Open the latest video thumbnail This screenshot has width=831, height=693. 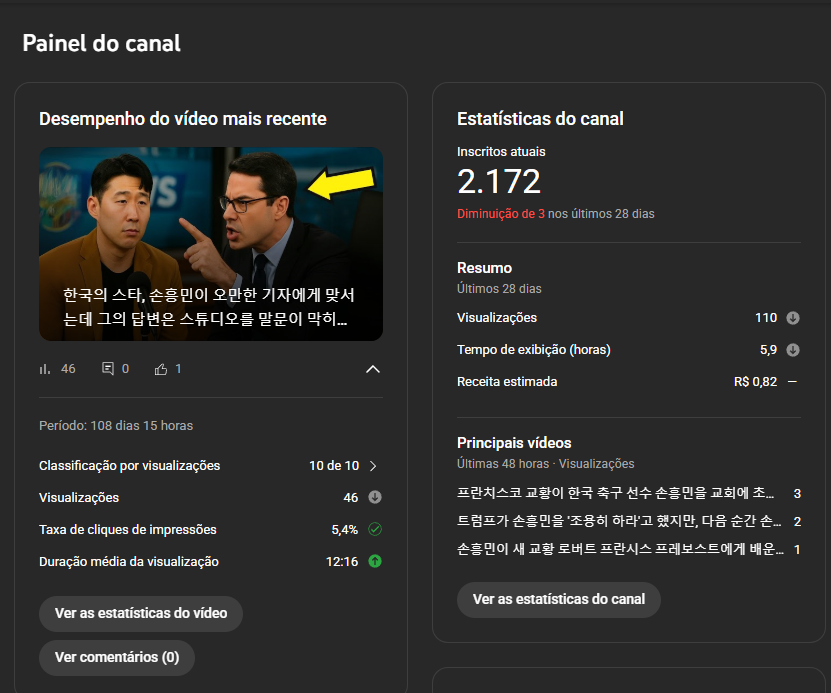click(211, 244)
